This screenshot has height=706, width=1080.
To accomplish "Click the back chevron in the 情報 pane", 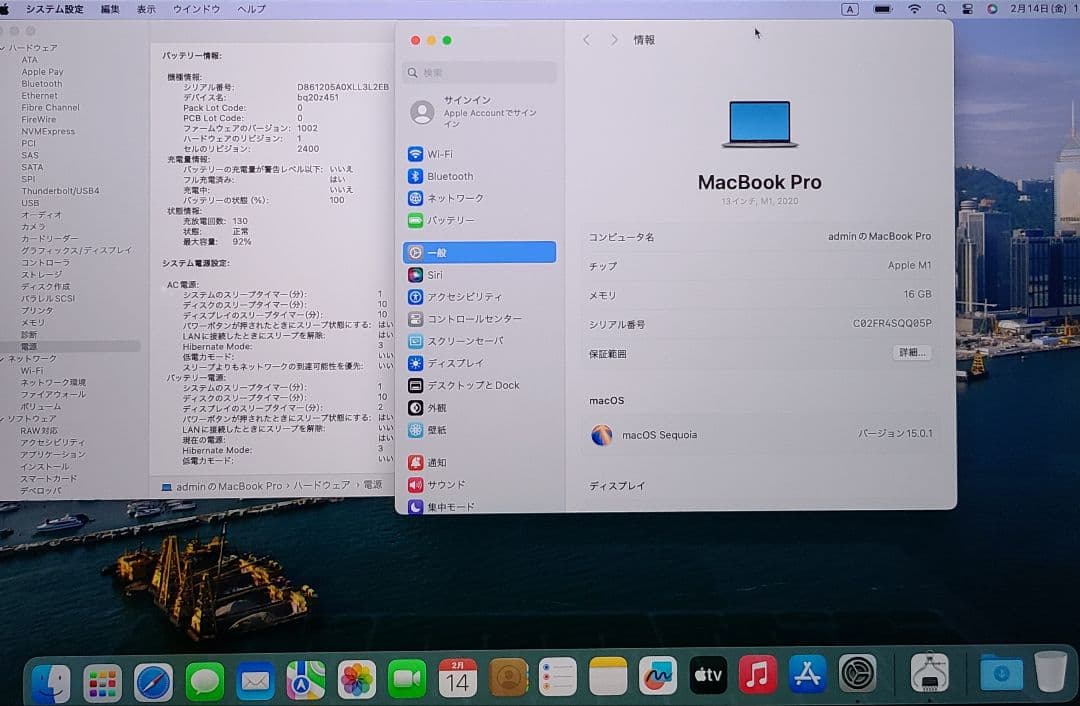I will click(587, 40).
